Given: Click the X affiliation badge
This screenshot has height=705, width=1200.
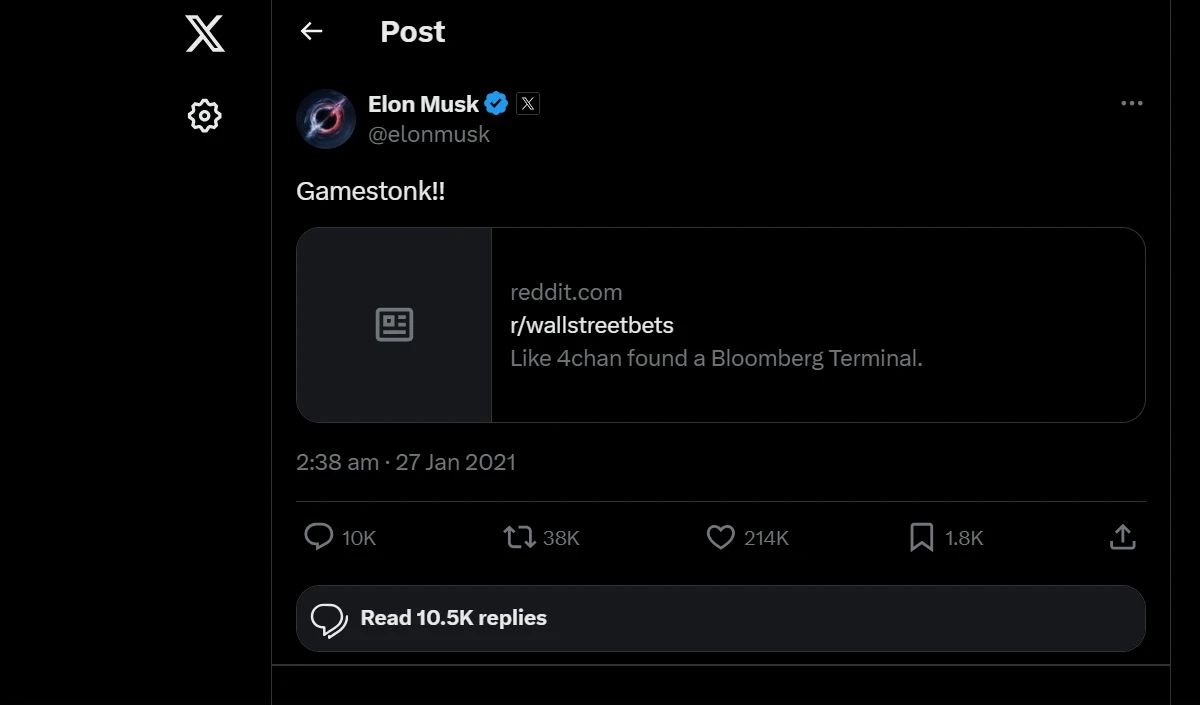Looking at the screenshot, I should click(528, 104).
